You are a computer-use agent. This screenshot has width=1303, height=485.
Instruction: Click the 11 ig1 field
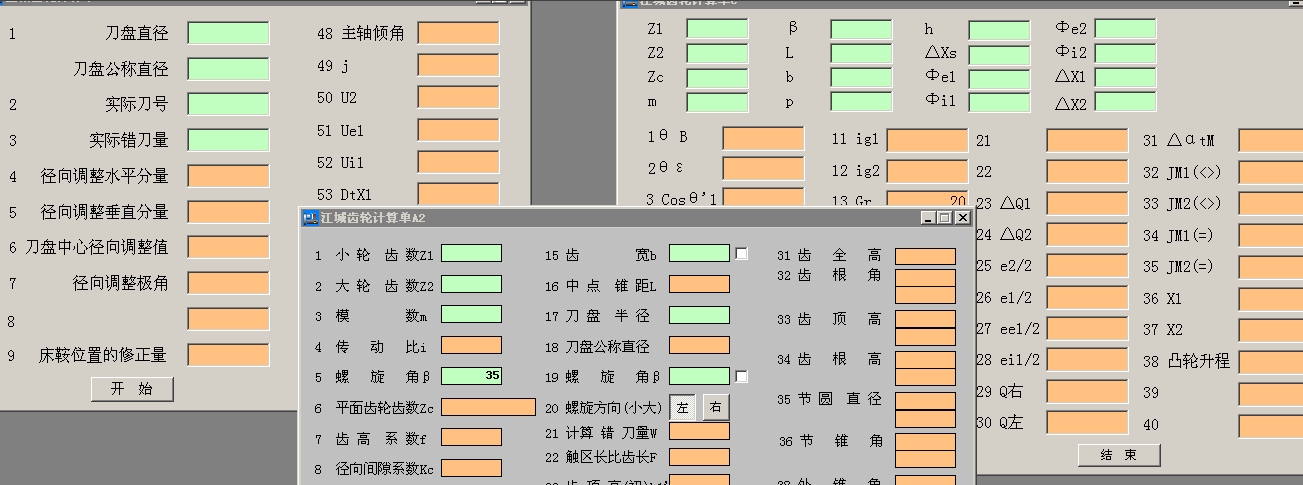[927, 141]
